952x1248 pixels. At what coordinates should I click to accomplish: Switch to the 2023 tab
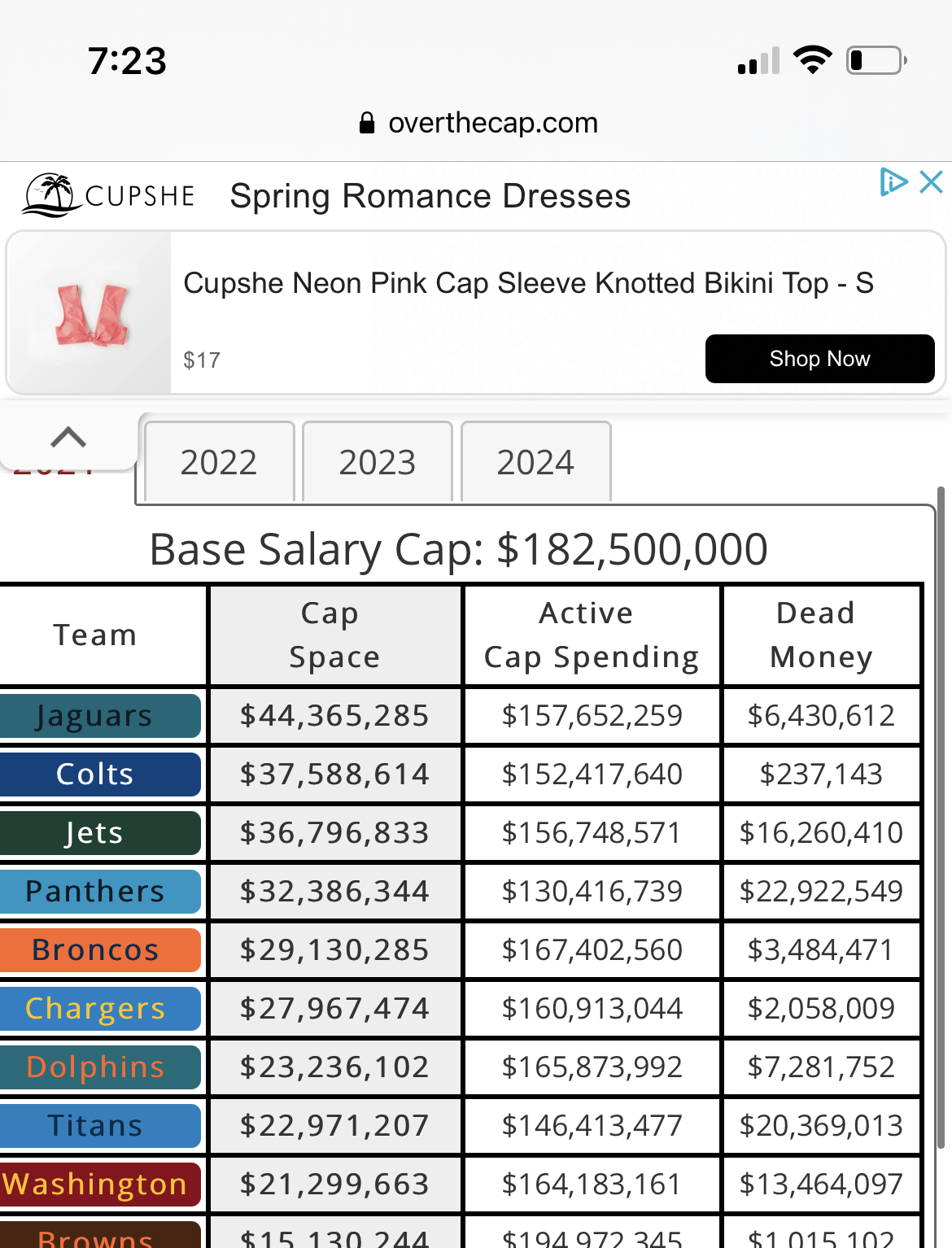[x=377, y=462]
